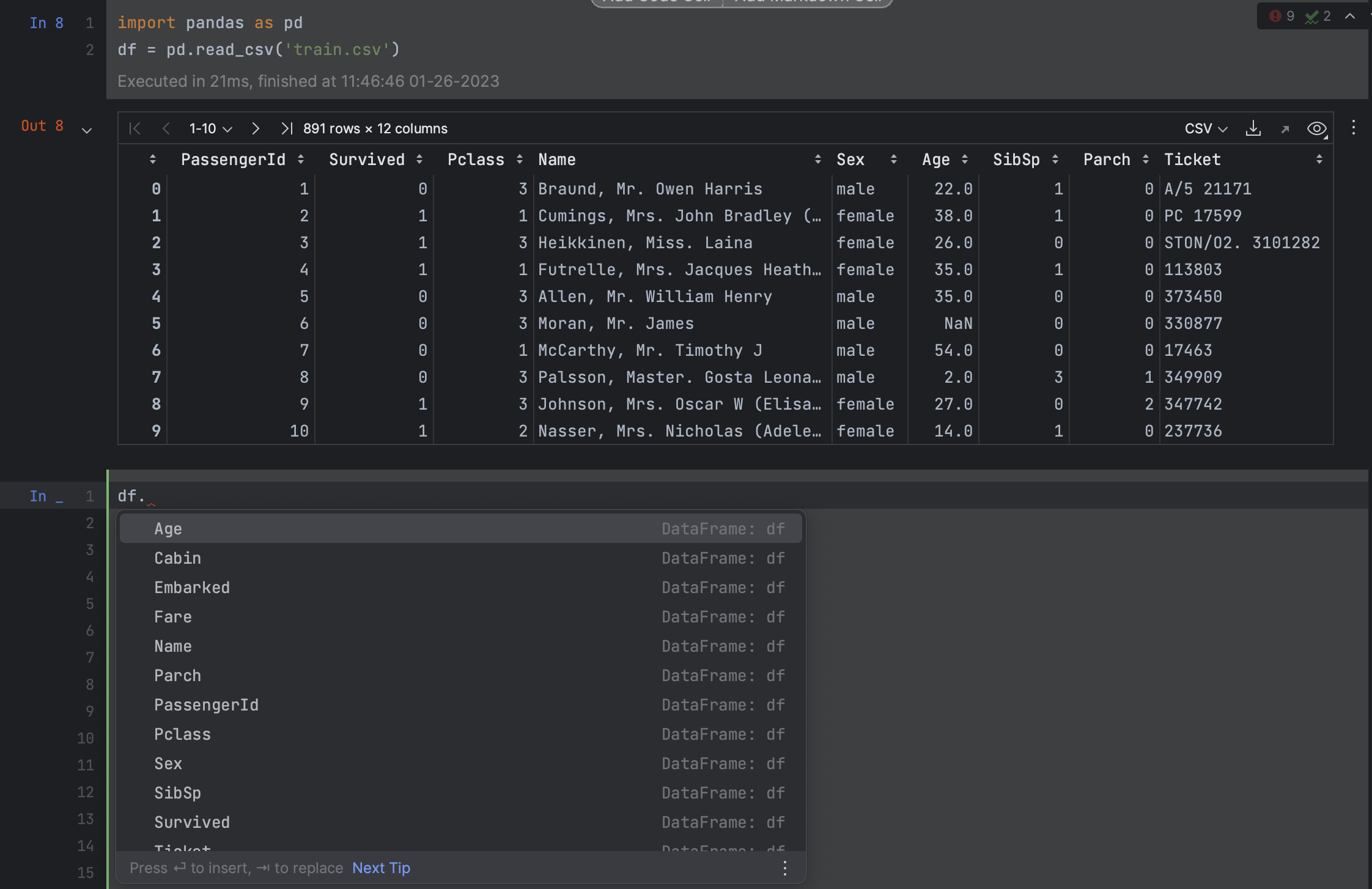Download the table via export icon
Screen dimensions: 1372x889
pyautogui.click(x=1253, y=128)
